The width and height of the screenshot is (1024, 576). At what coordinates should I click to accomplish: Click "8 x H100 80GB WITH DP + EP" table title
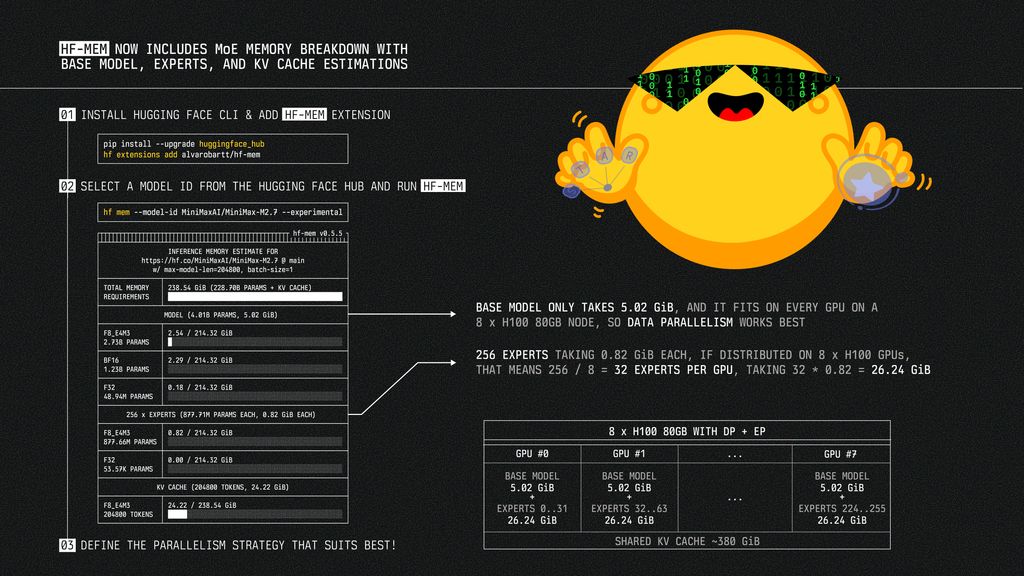[x=687, y=431]
